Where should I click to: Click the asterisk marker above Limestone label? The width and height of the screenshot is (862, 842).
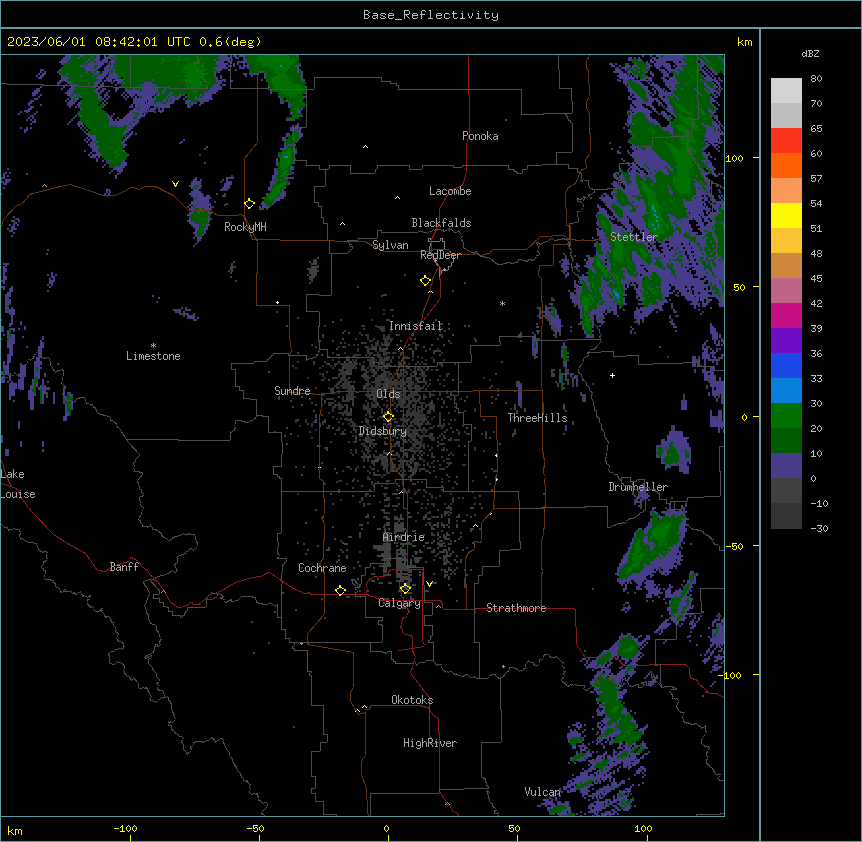[x=153, y=346]
